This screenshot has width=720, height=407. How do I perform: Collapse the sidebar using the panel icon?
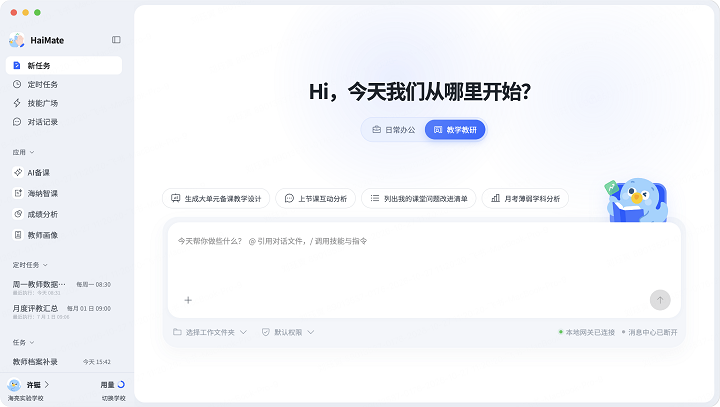(x=116, y=40)
